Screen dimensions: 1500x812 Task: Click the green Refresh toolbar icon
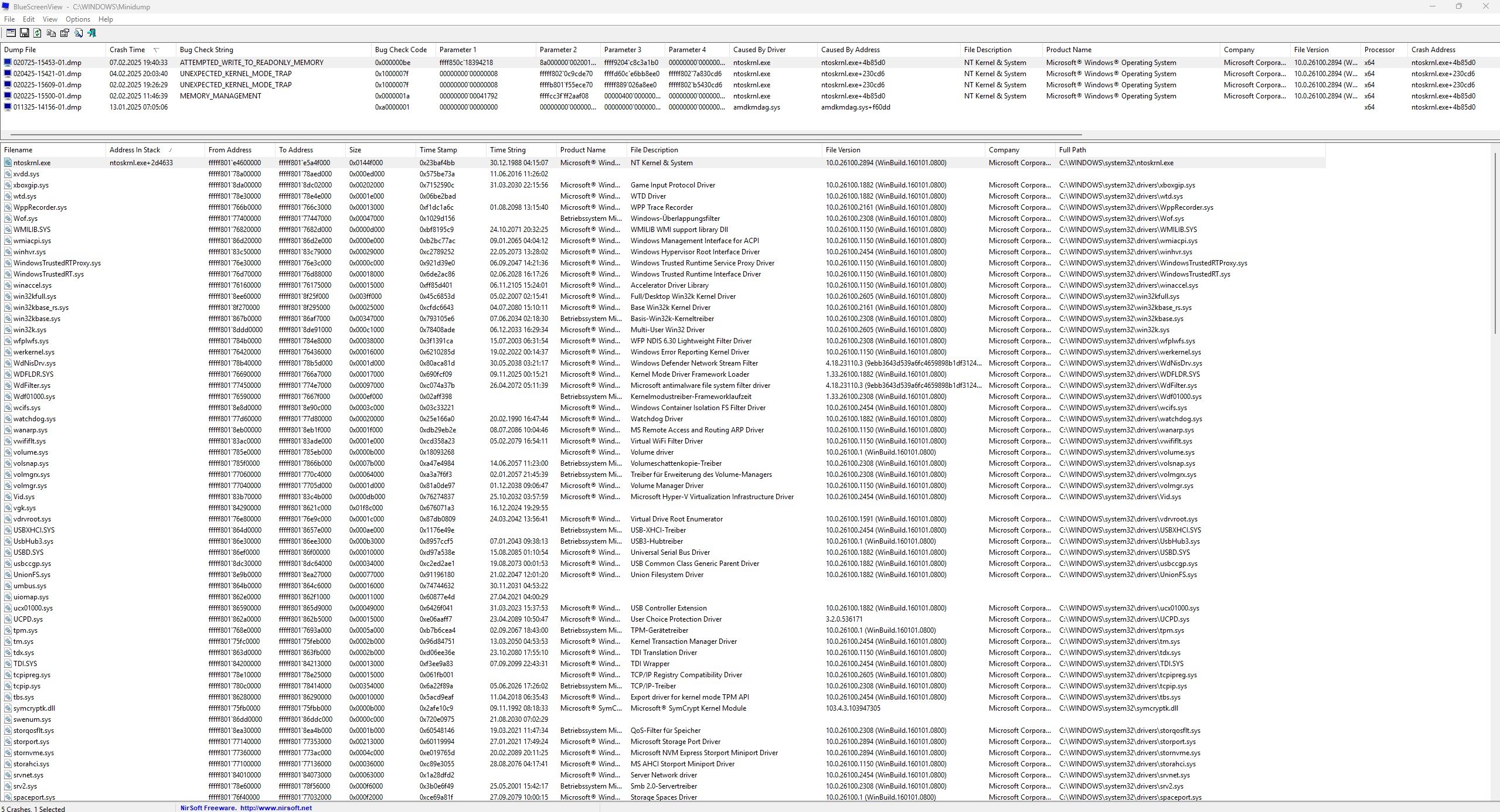(38, 33)
